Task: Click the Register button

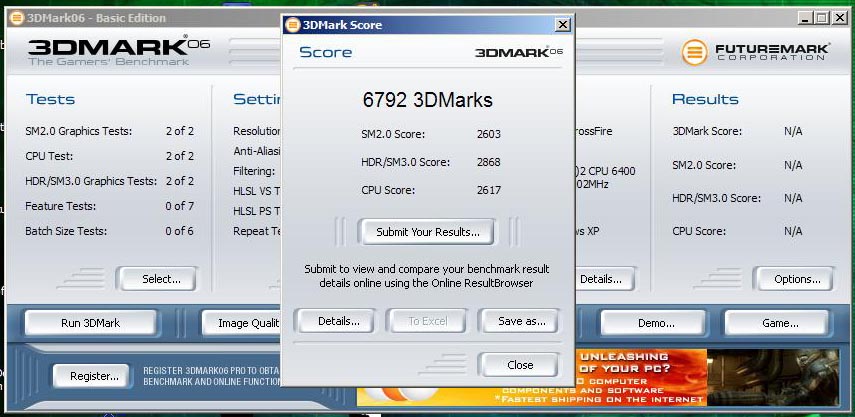Action: 94,376
